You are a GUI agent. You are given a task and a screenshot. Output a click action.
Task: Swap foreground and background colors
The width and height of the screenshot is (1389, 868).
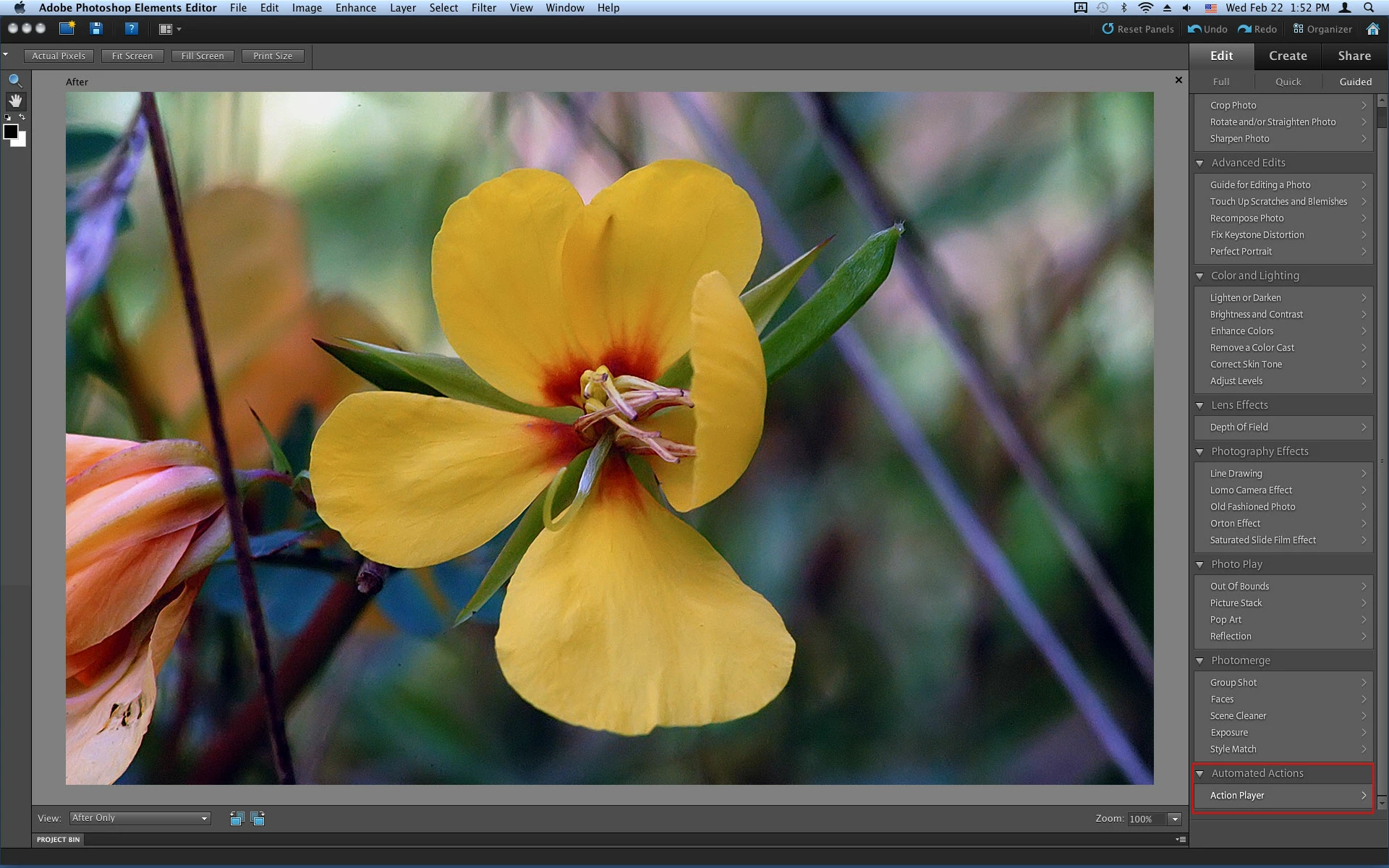[22, 117]
